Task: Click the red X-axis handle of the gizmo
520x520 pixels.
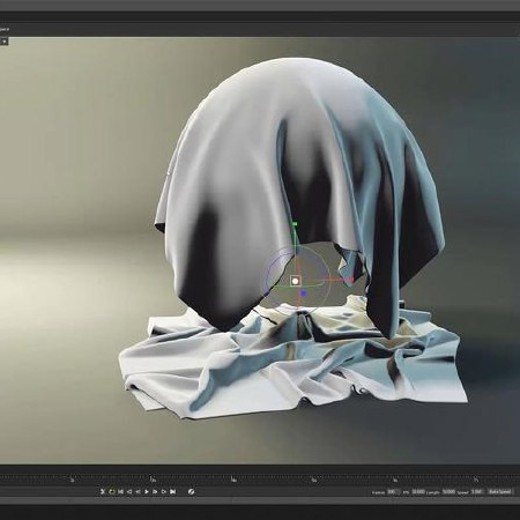Action: coord(351,279)
